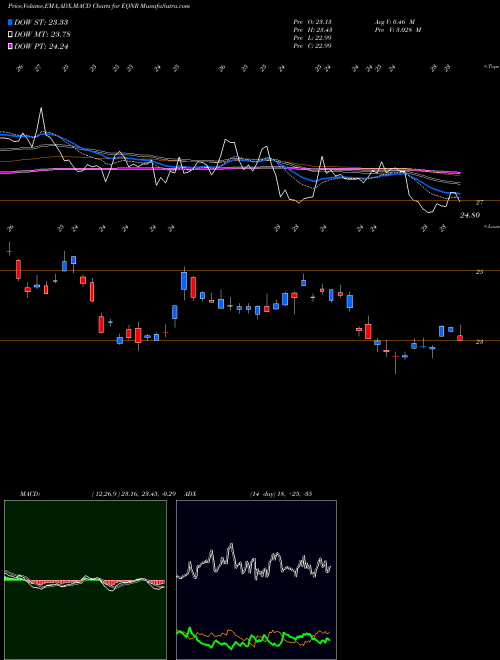The image size is (500, 660).
Task: Click the 'Pre V: 3.028 M' value
Action: [398, 30]
